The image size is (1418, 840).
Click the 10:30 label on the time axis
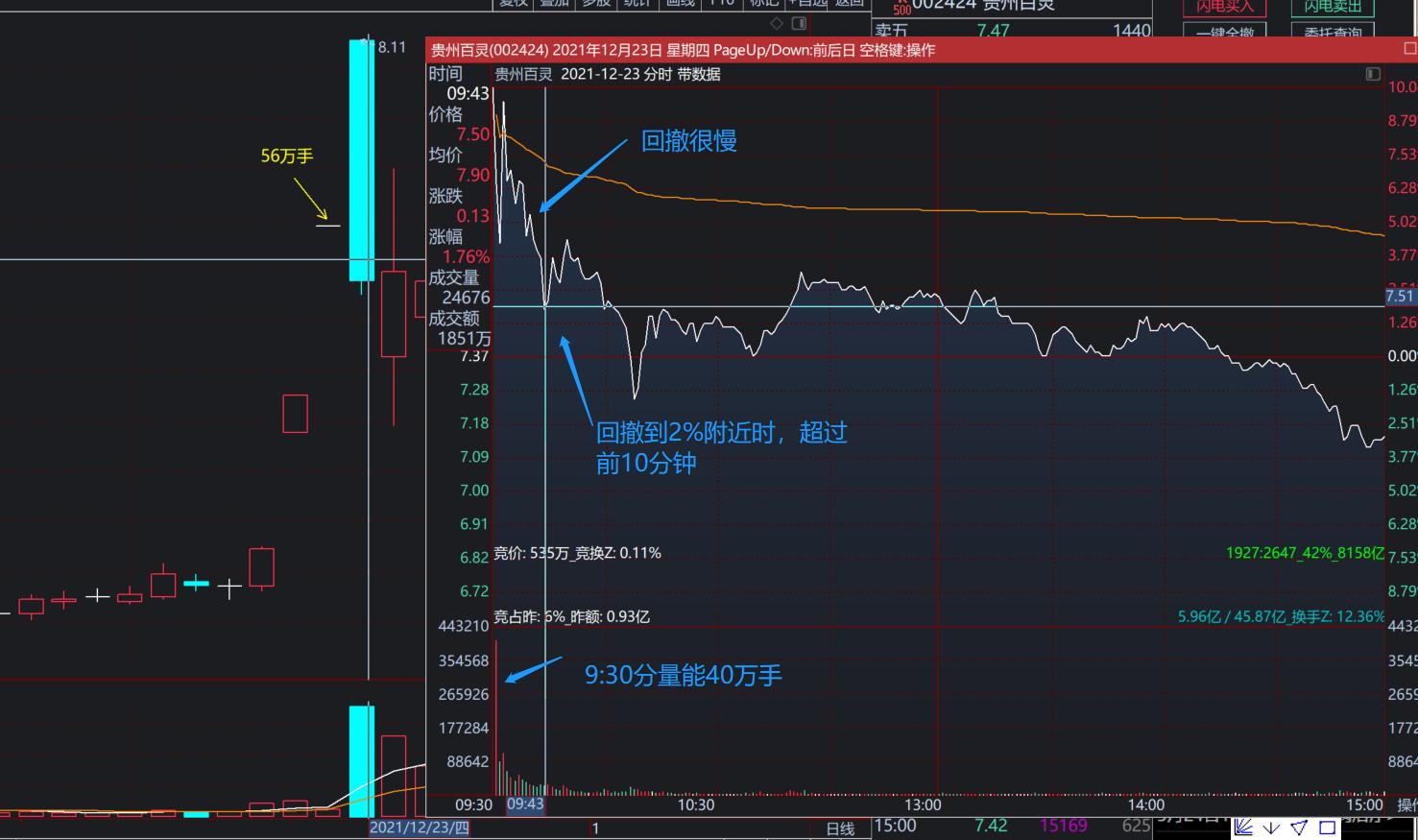696,804
